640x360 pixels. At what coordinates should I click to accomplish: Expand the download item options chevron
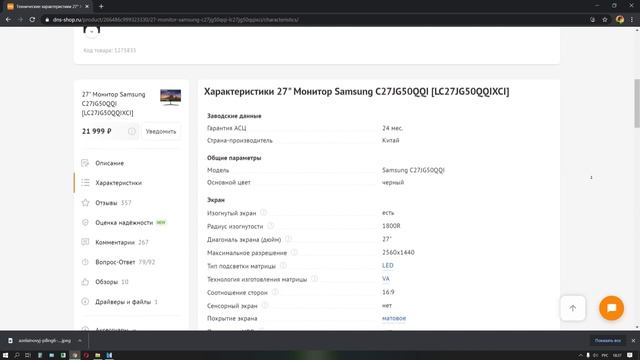click(80, 340)
